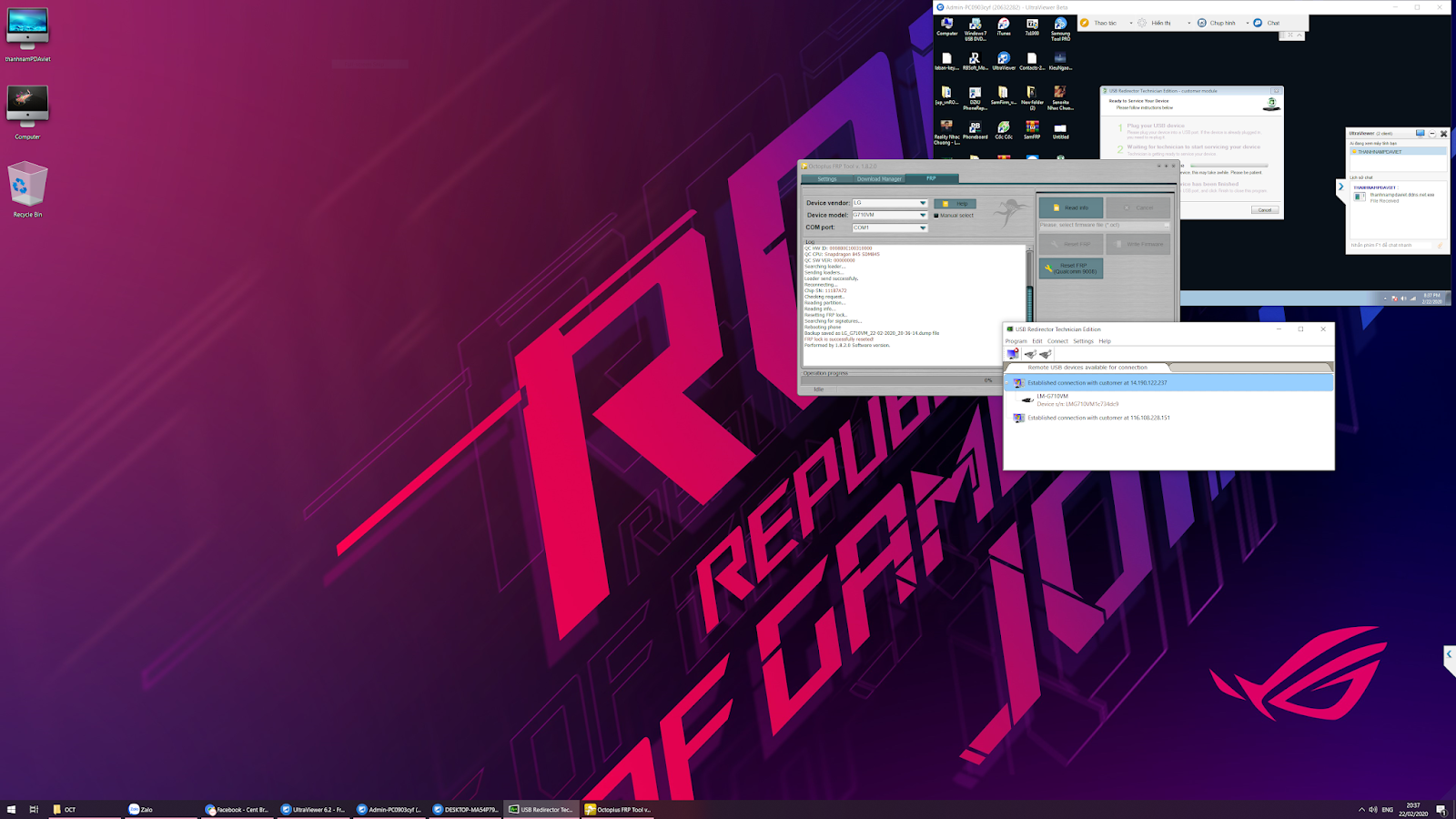Expand the Thao tác dropdown in UltraViewer
Viewport: 1456px width, 819px height.
pos(1131,23)
